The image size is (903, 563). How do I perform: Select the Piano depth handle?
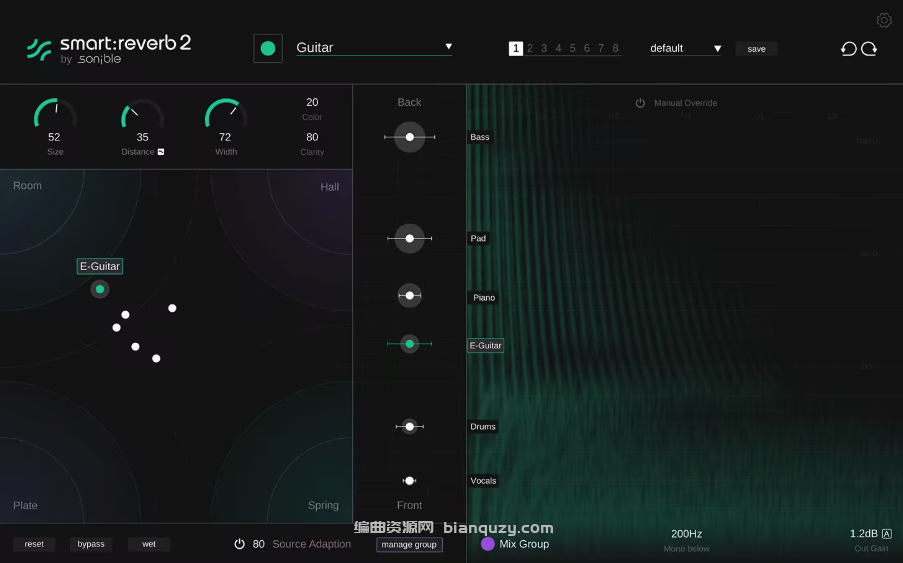coord(409,295)
